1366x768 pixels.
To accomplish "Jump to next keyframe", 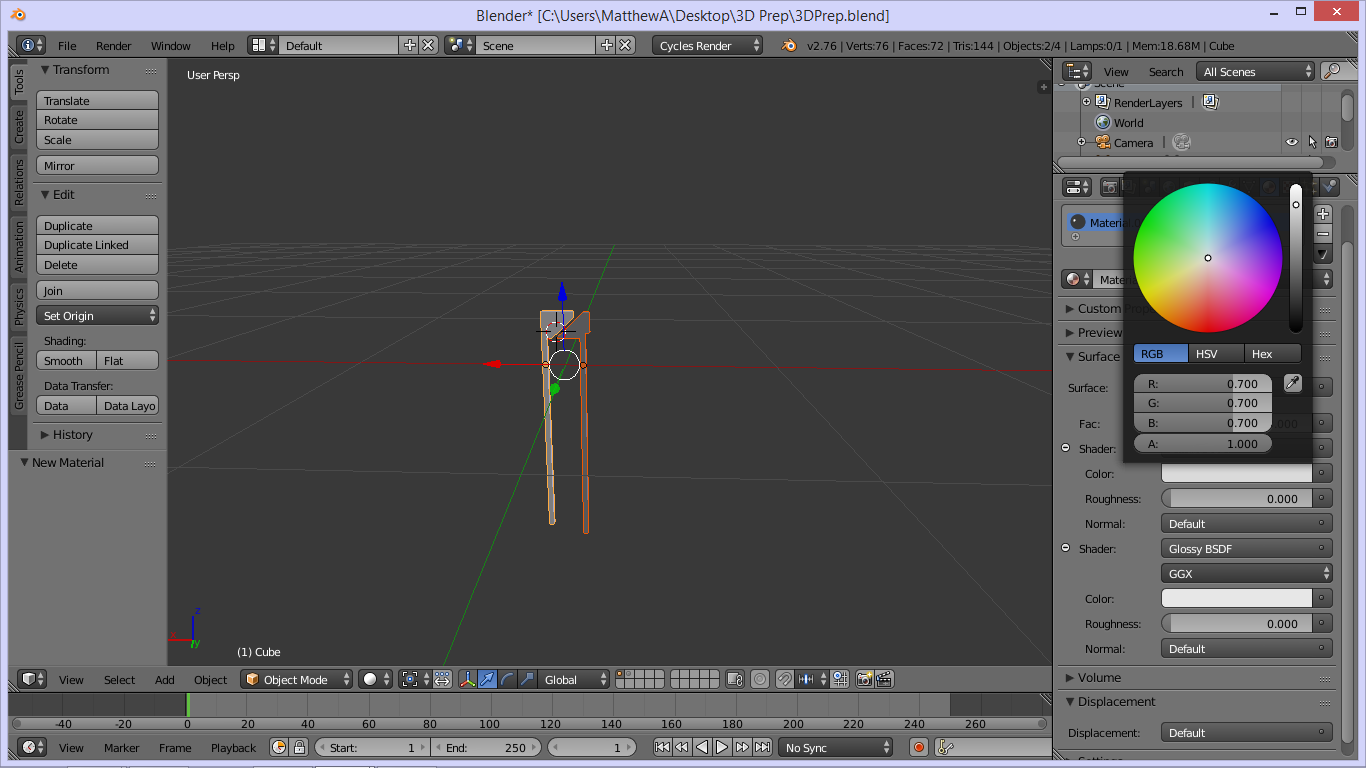I will tap(742, 747).
